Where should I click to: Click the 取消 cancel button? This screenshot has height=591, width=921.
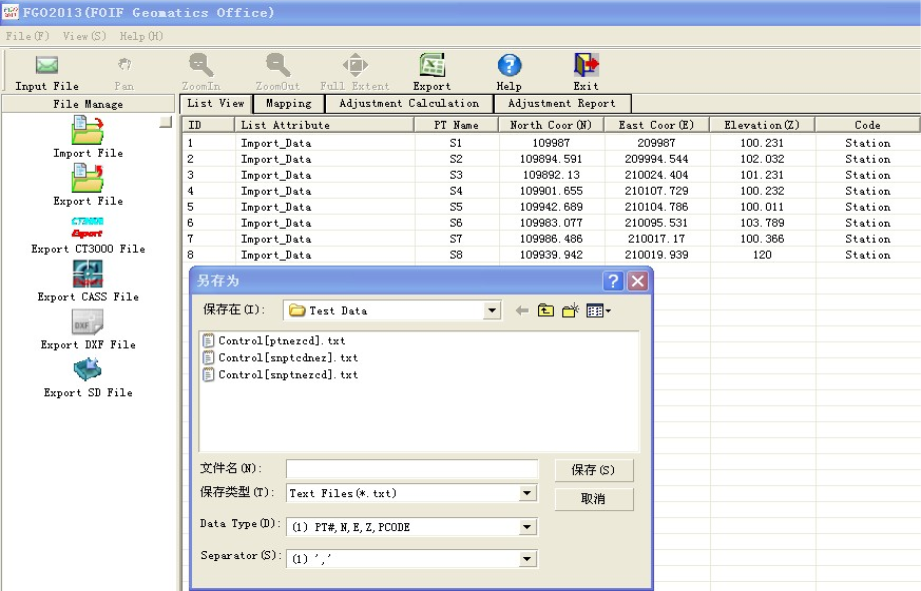coord(593,498)
